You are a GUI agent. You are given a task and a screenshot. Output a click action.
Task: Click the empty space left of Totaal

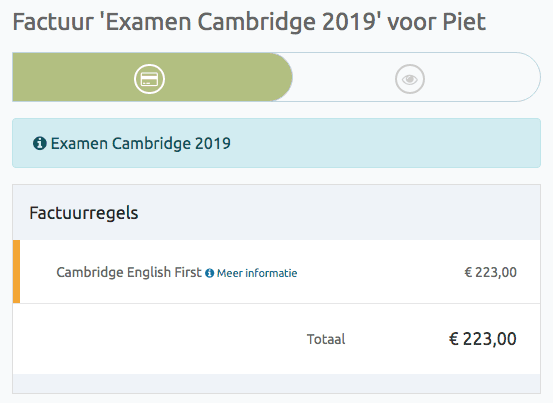click(159, 339)
